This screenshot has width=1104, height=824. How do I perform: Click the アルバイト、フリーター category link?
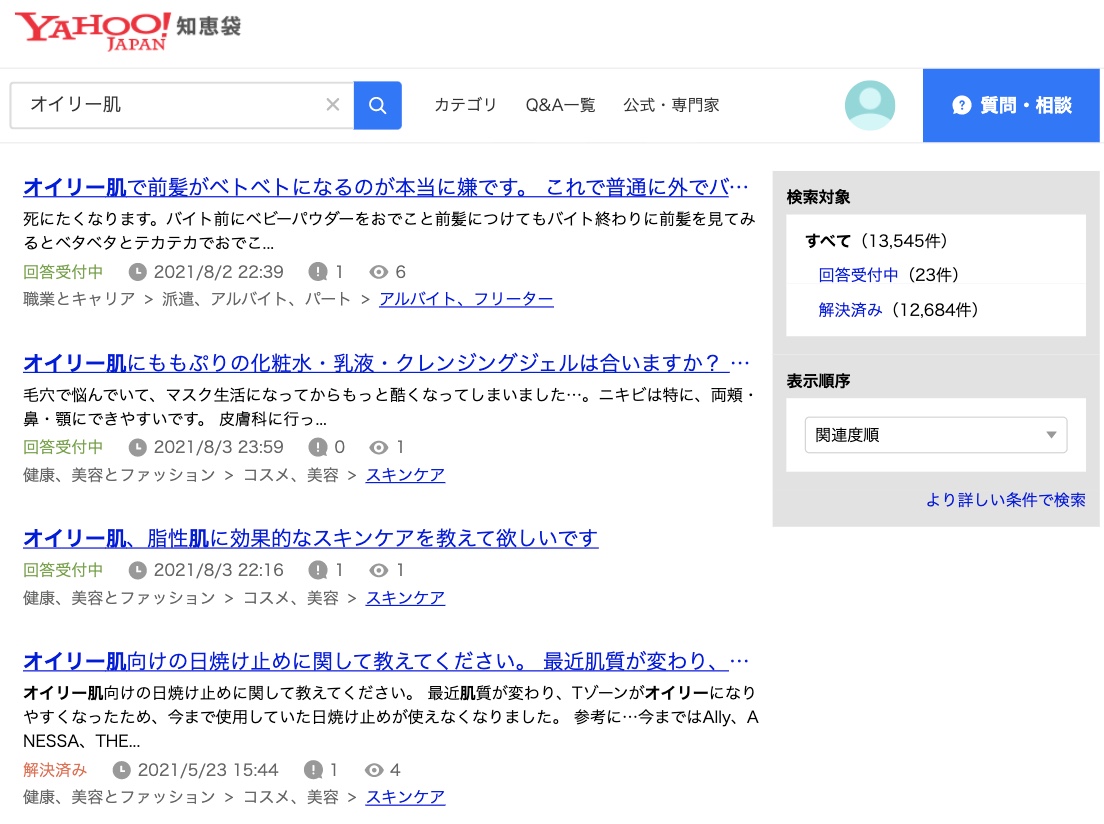(x=466, y=299)
